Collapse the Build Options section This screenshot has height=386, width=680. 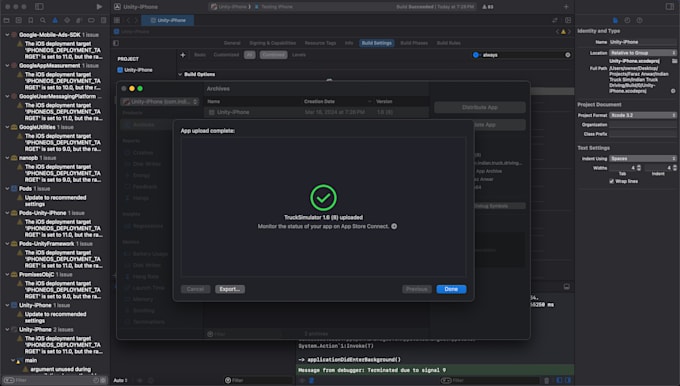(x=180, y=74)
